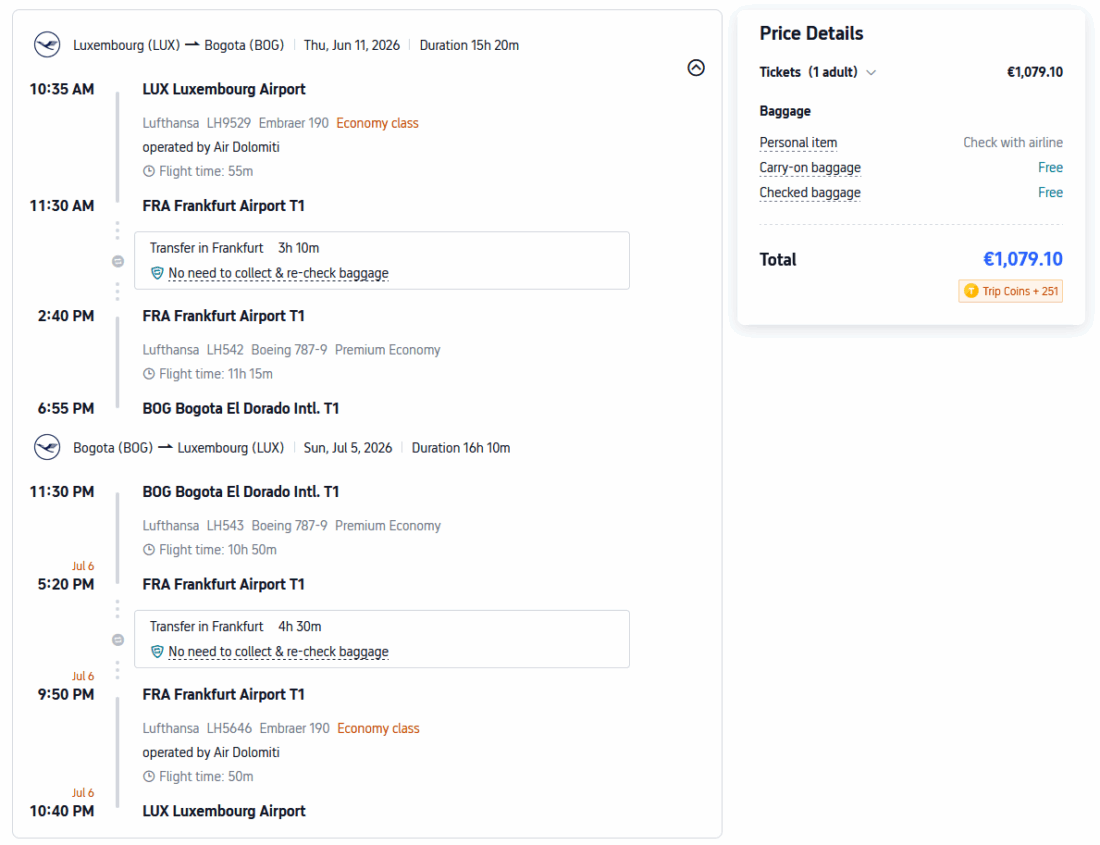The width and height of the screenshot is (1100, 845).
Task: Open the Checked baggage info link
Action: click(x=809, y=193)
